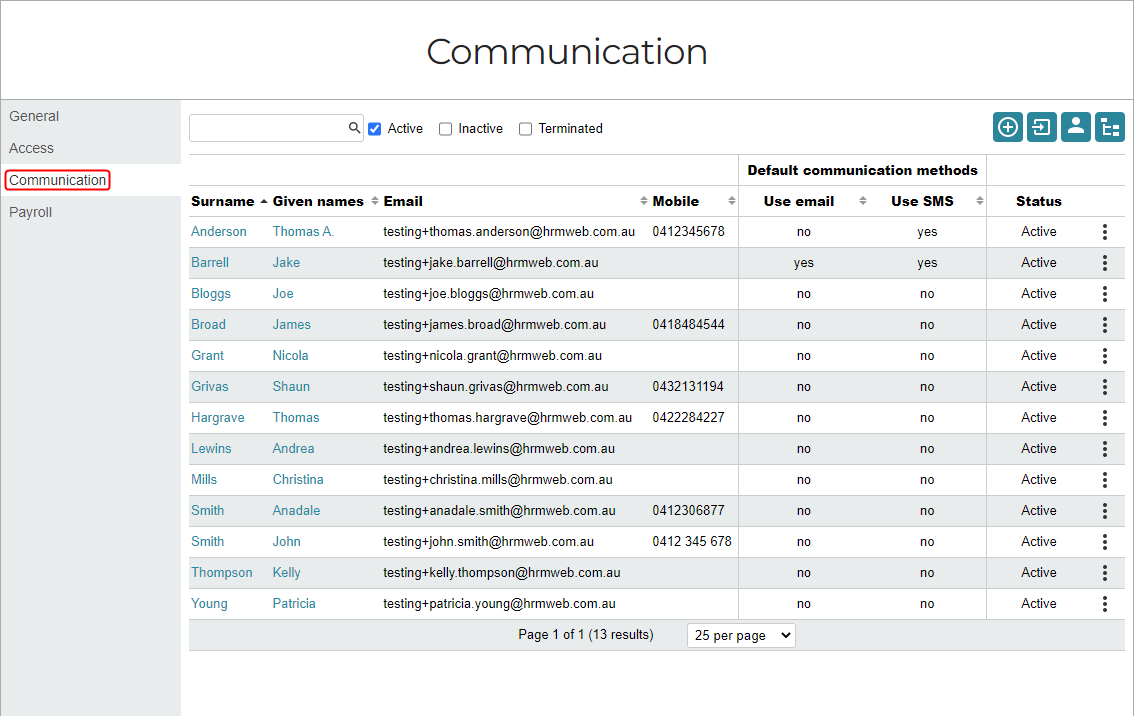Open the Young surname link
The width and height of the screenshot is (1134, 716).
pos(209,604)
